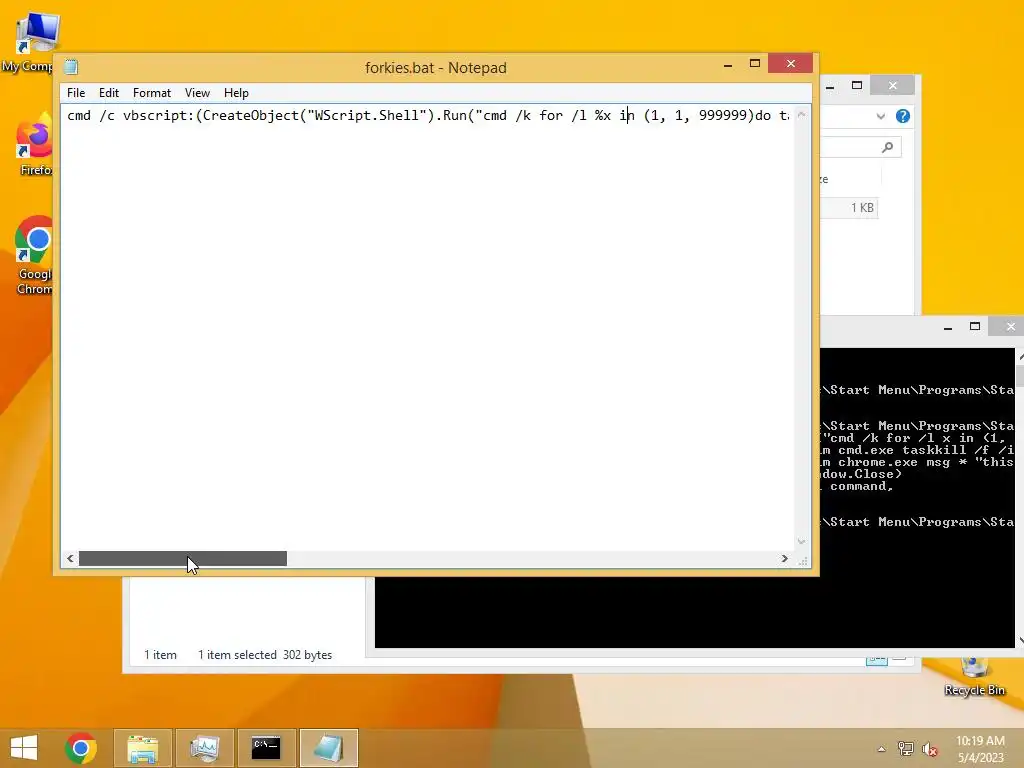Click the File Explorer search magnifier icon

point(887,148)
